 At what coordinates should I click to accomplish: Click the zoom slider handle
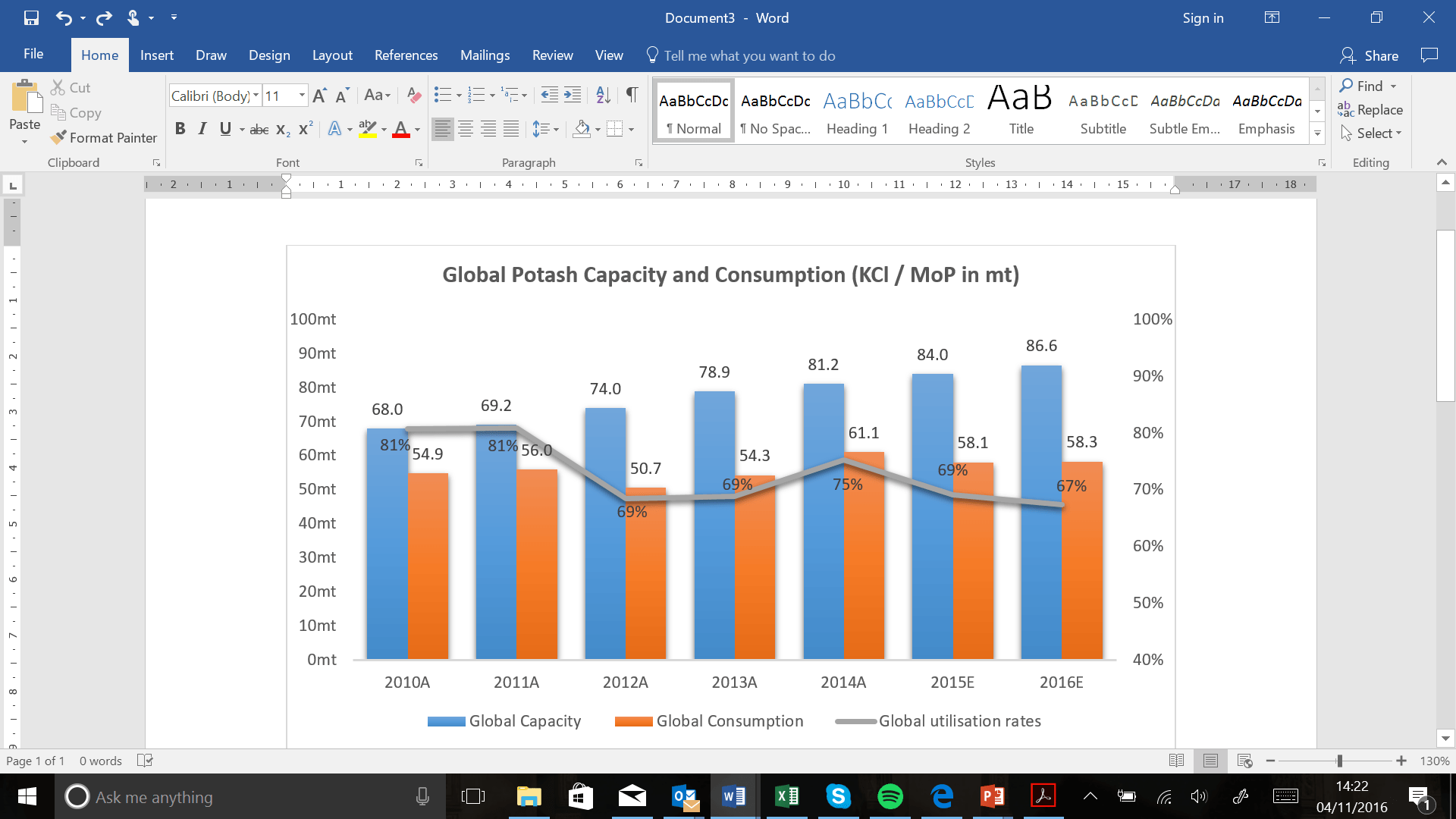[x=1340, y=761]
